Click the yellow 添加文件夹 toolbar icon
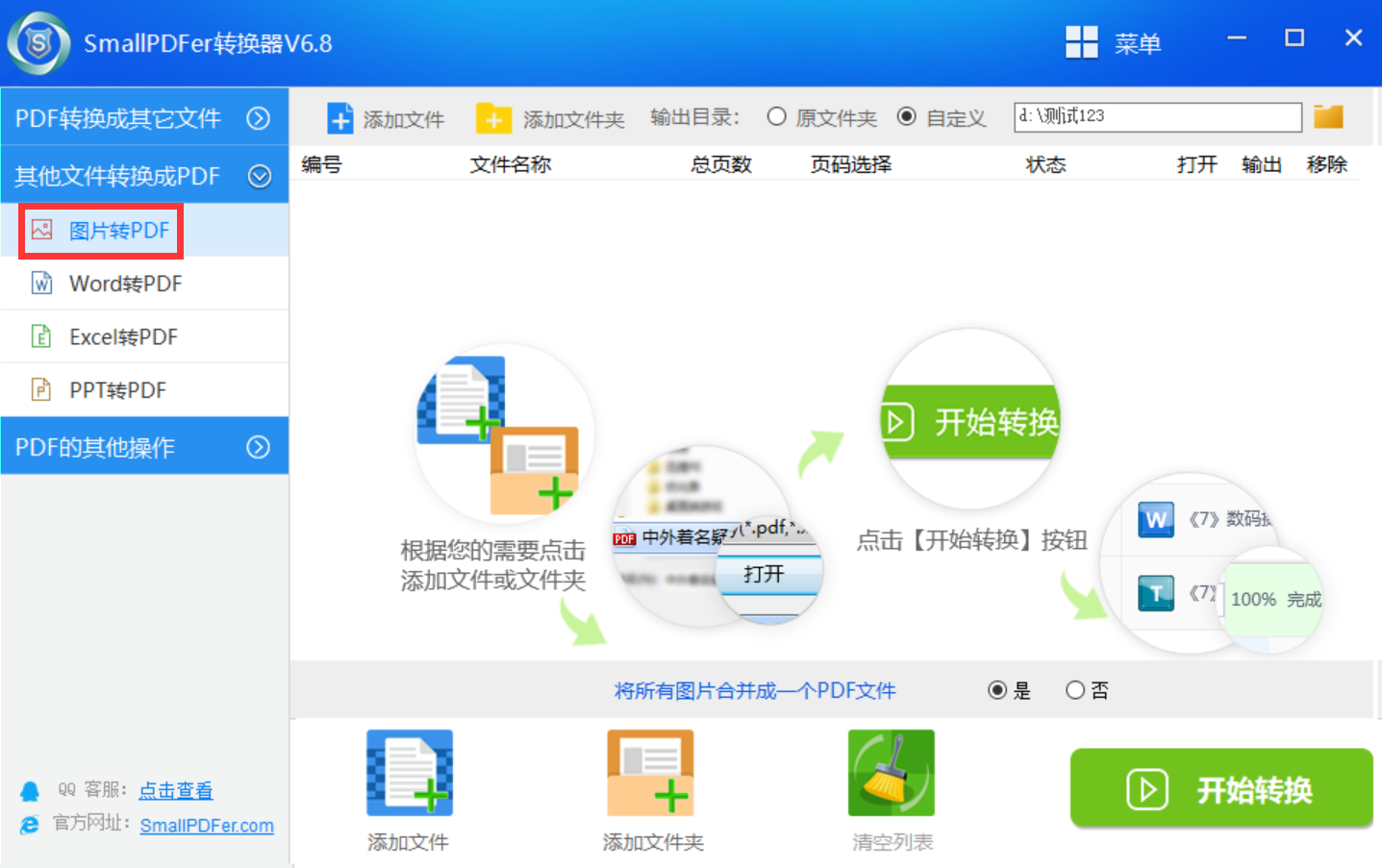Image resolution: width=1382 pixels, height=868 pixels. pos(493,118)
